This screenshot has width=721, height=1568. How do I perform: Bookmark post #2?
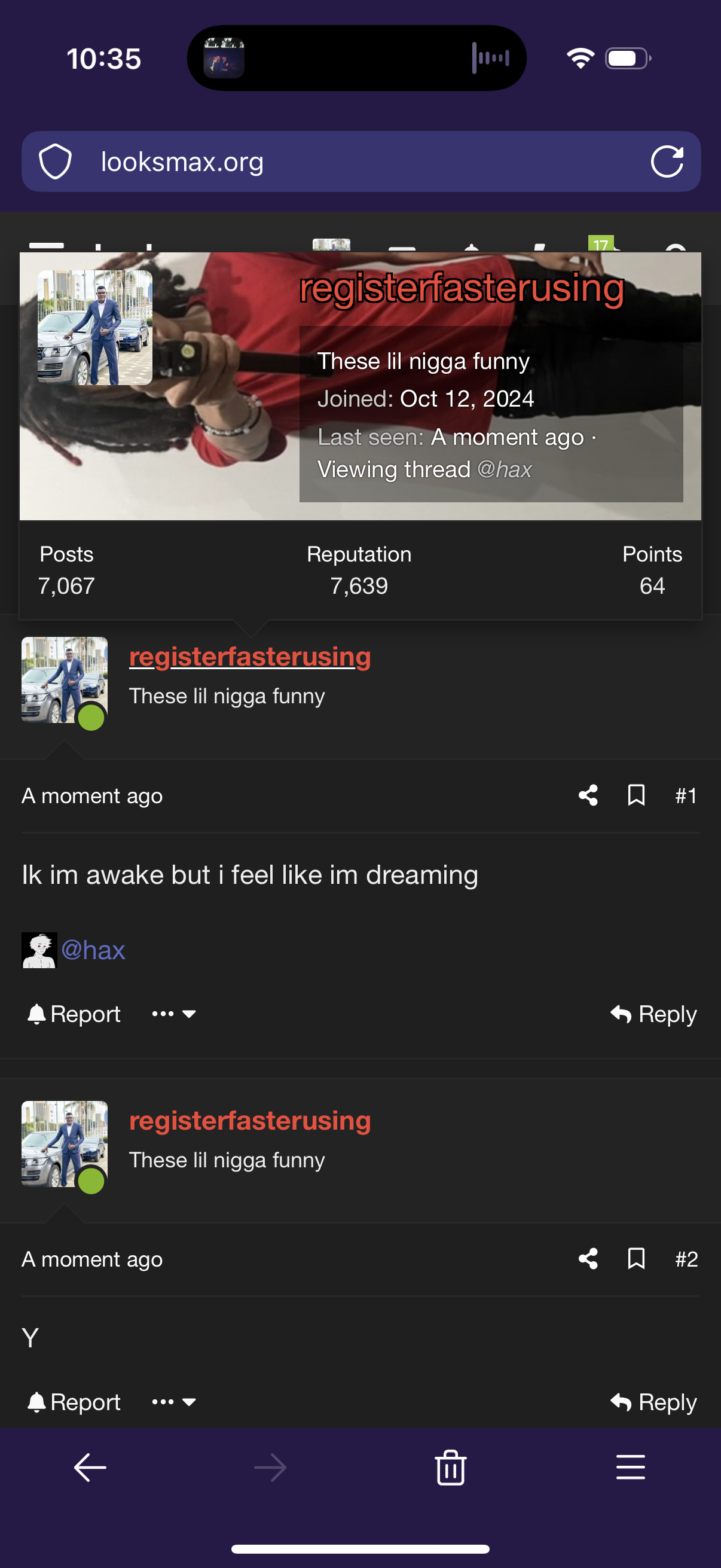pos(637,1259)
